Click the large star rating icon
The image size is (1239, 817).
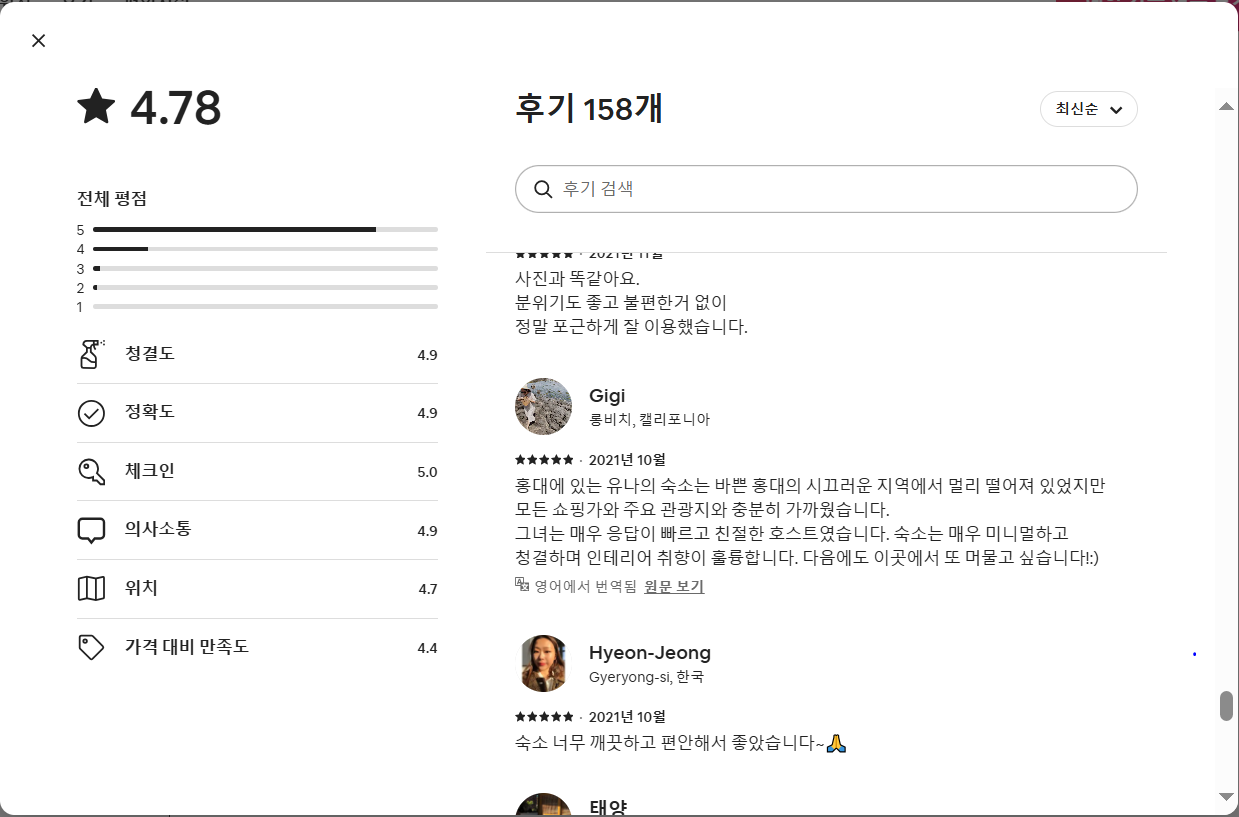(97, 106)
